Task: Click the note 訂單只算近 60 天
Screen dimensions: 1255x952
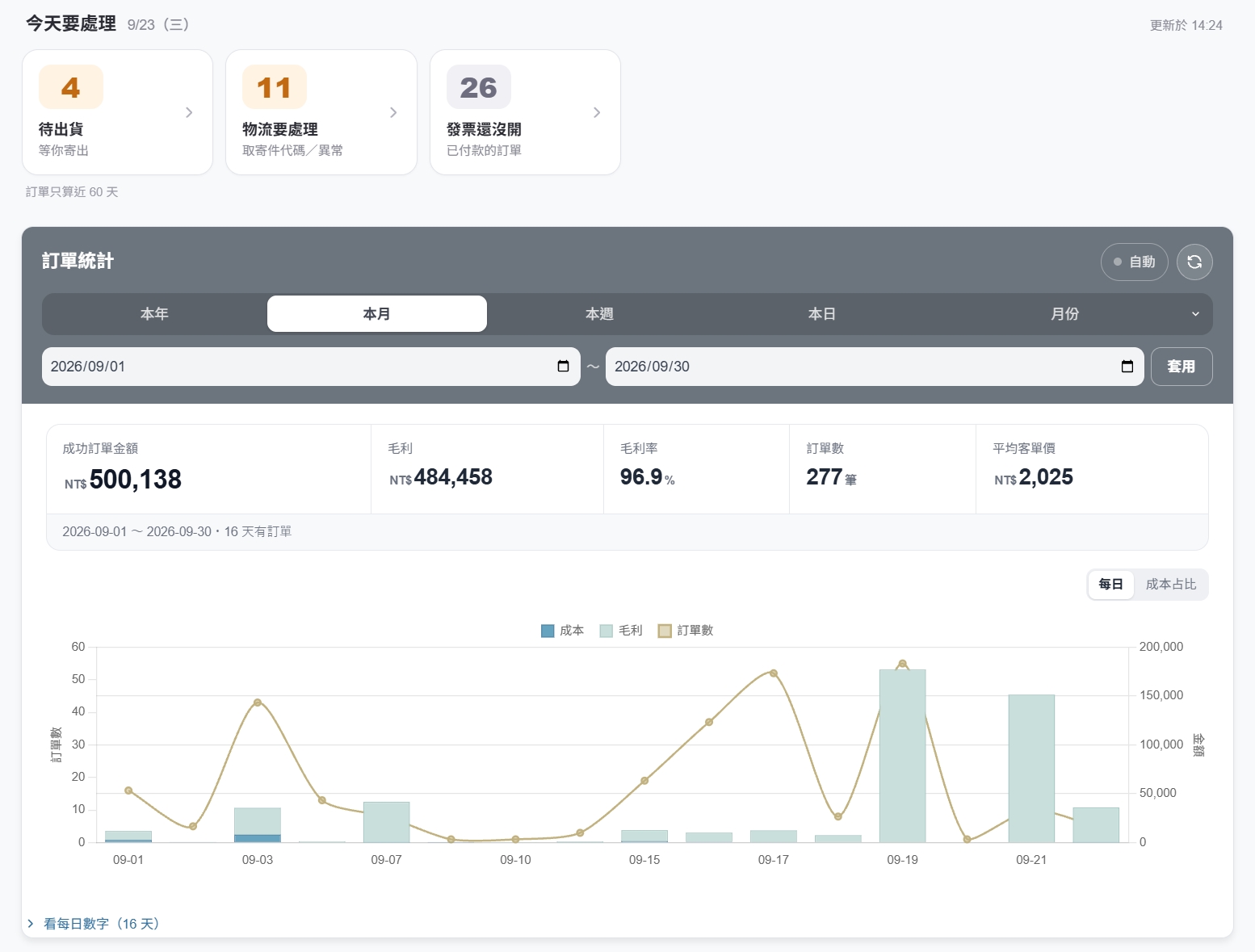Action: [72, 192]
